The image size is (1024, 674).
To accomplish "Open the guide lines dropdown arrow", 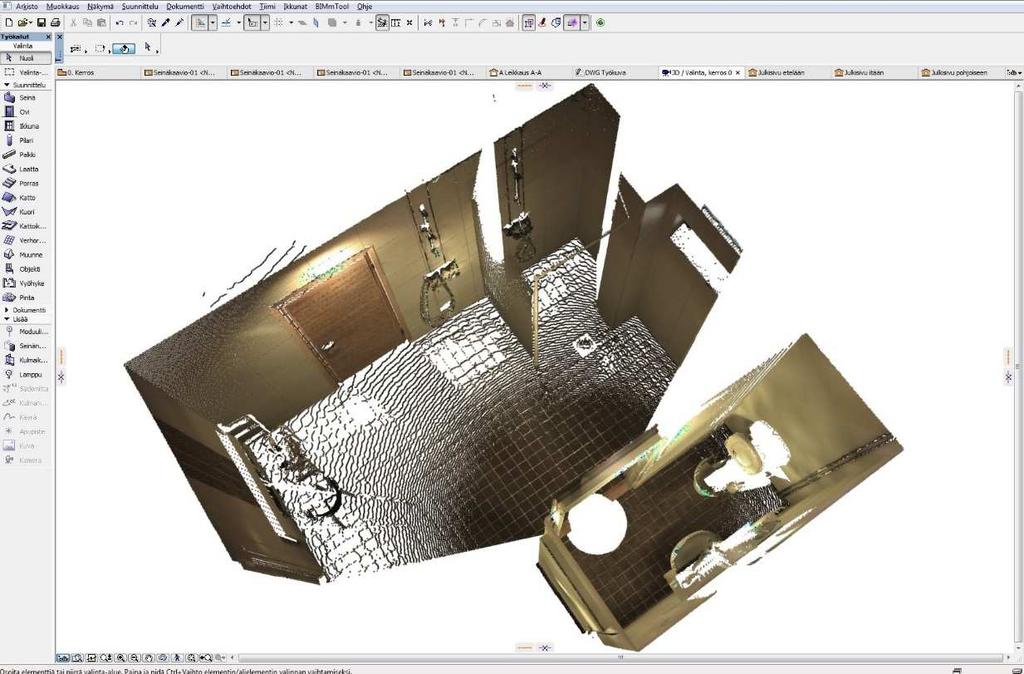I will (212, 23).
